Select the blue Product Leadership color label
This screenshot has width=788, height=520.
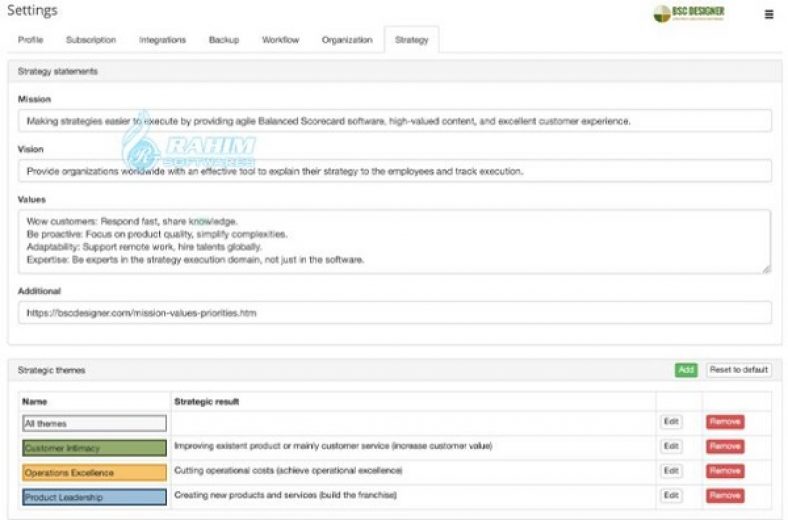pos(94,496)
